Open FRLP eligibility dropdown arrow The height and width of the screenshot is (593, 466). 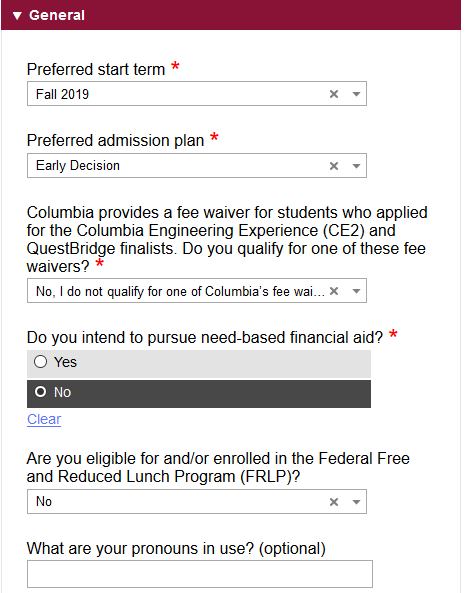[356, 502]
